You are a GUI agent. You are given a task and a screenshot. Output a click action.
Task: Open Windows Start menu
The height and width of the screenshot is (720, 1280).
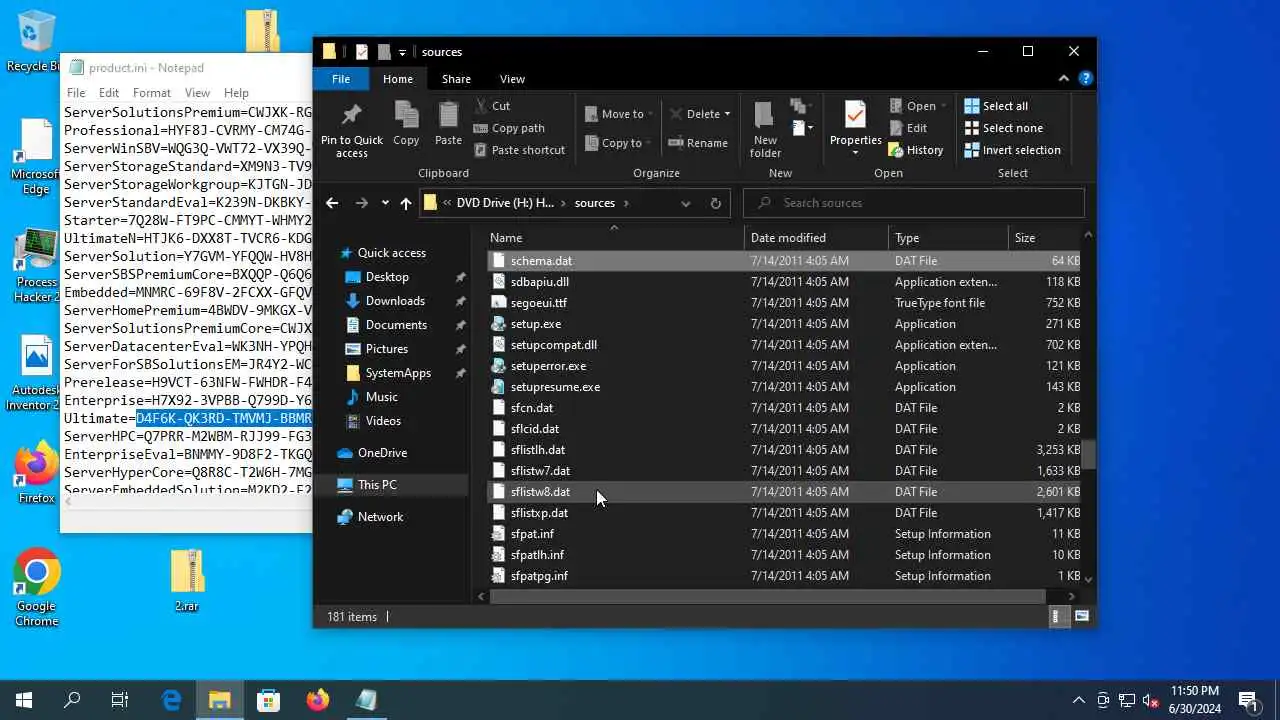[x=24, y=700]
